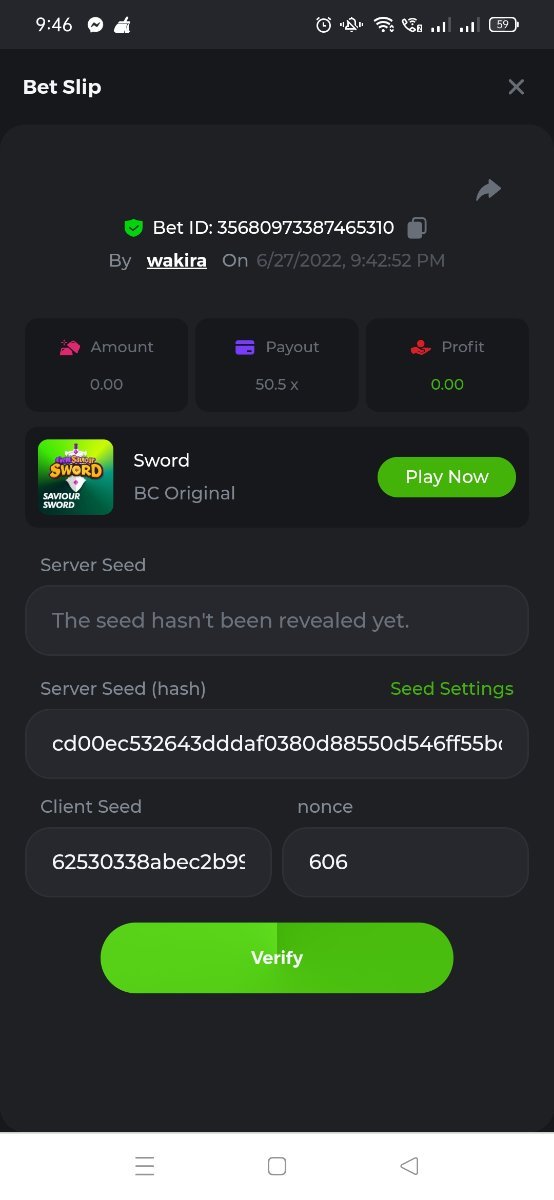Focus the Server Seed hash field
This screenshot has width=554, height=1200.
(277, 744)
